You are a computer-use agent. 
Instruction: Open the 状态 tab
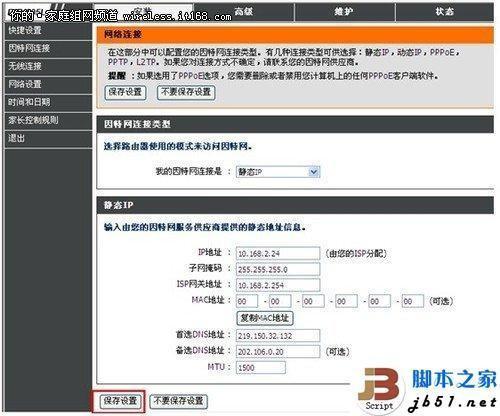click(x=445, y=12)
